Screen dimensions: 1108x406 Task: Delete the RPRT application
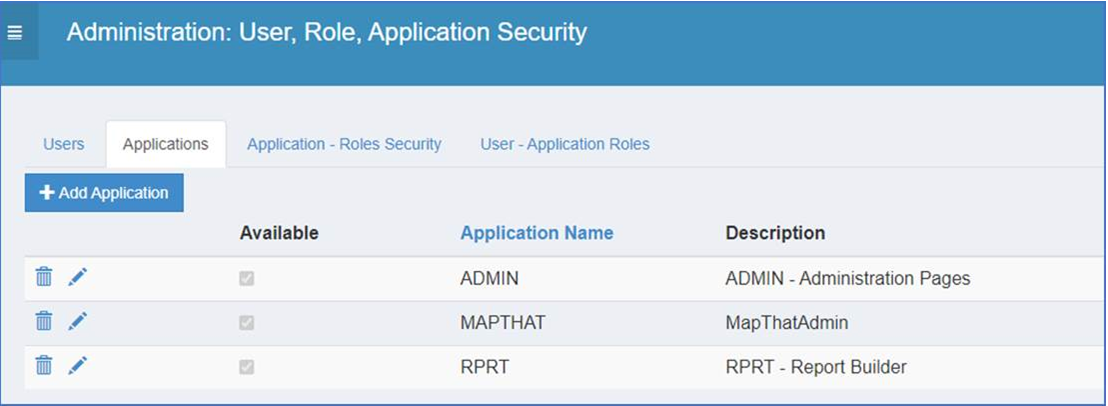(x=44, y=366)
